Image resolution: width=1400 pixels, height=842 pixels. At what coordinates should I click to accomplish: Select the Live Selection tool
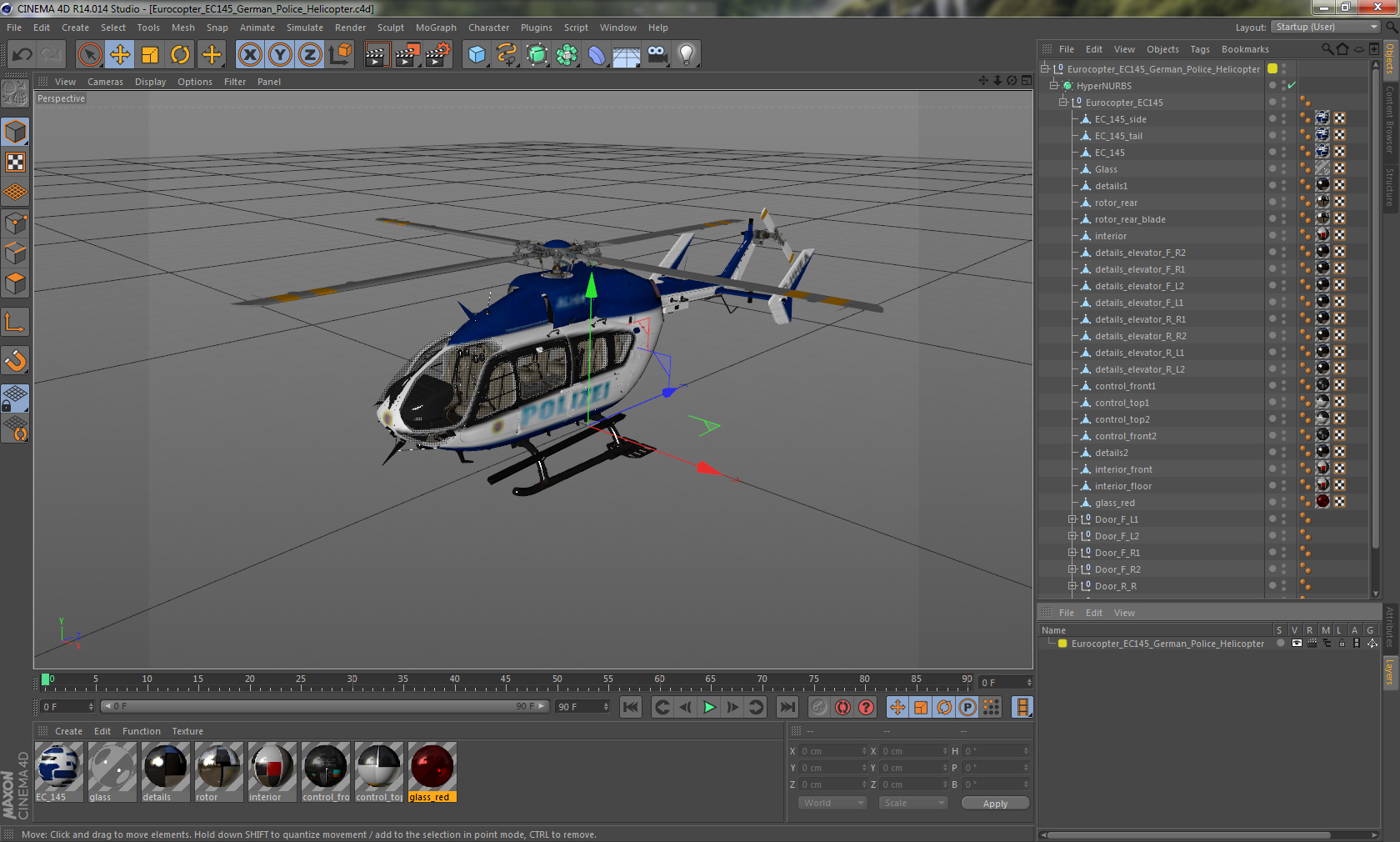[x=89, y=55]
